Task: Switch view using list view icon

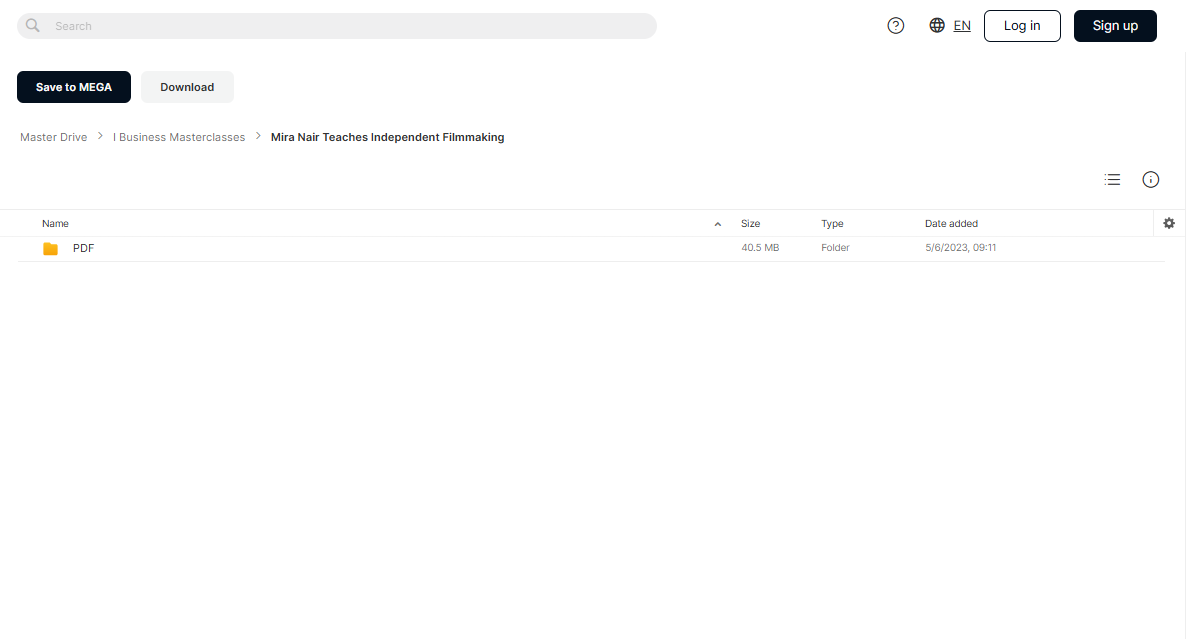Action: click(x=1112, y=179)
